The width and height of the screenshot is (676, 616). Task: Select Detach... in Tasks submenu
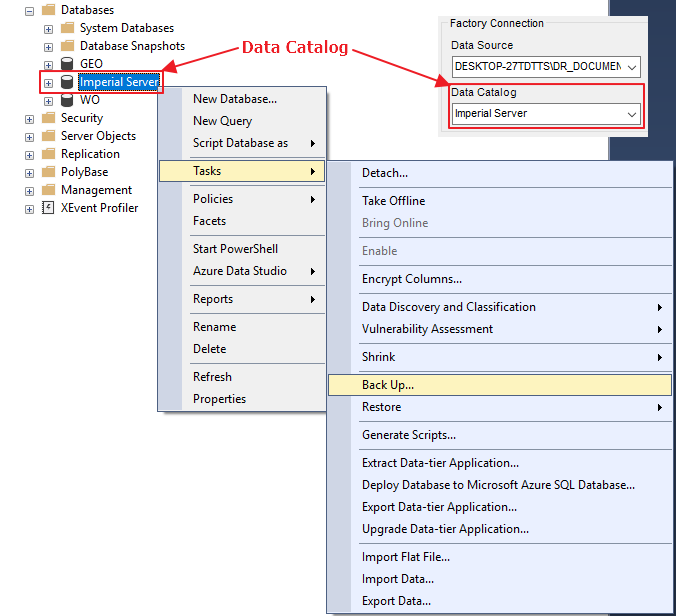click(500, 173)
